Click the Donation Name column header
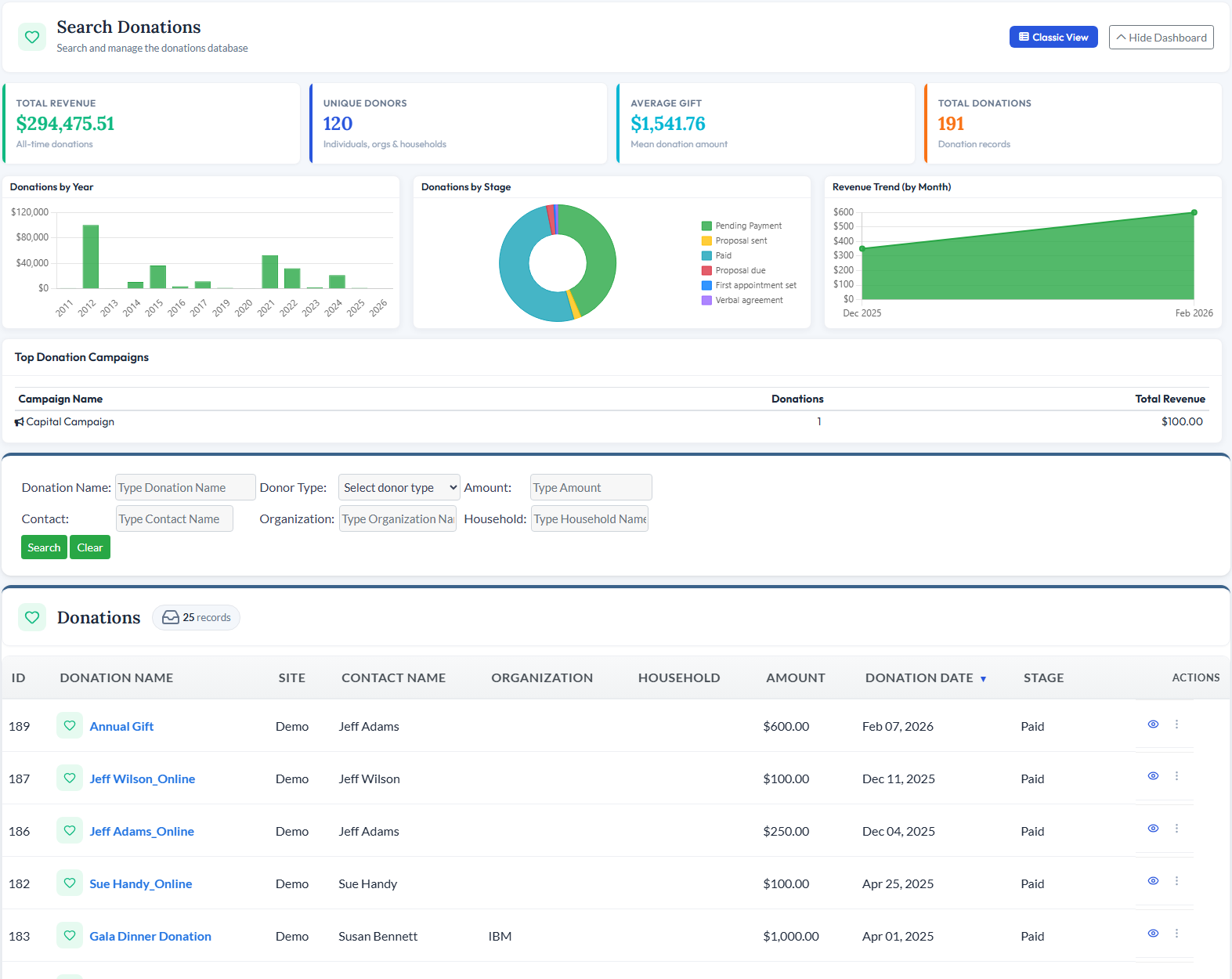This screenshot has height=979, width=1232. pos(117,678)
